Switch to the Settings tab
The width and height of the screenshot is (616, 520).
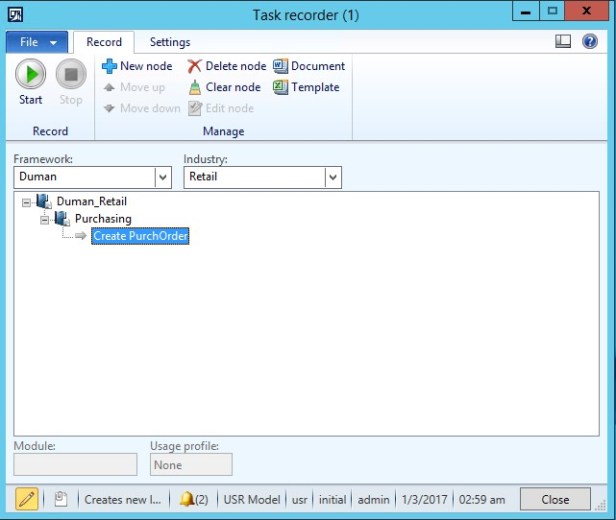coord(170,42)
